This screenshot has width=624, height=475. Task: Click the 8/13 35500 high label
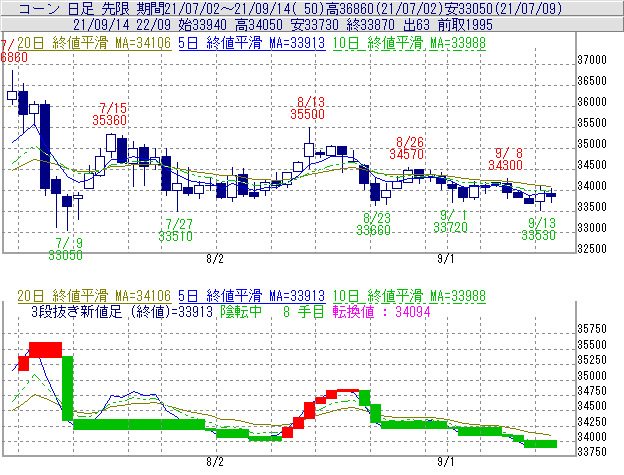coord(307,108)
